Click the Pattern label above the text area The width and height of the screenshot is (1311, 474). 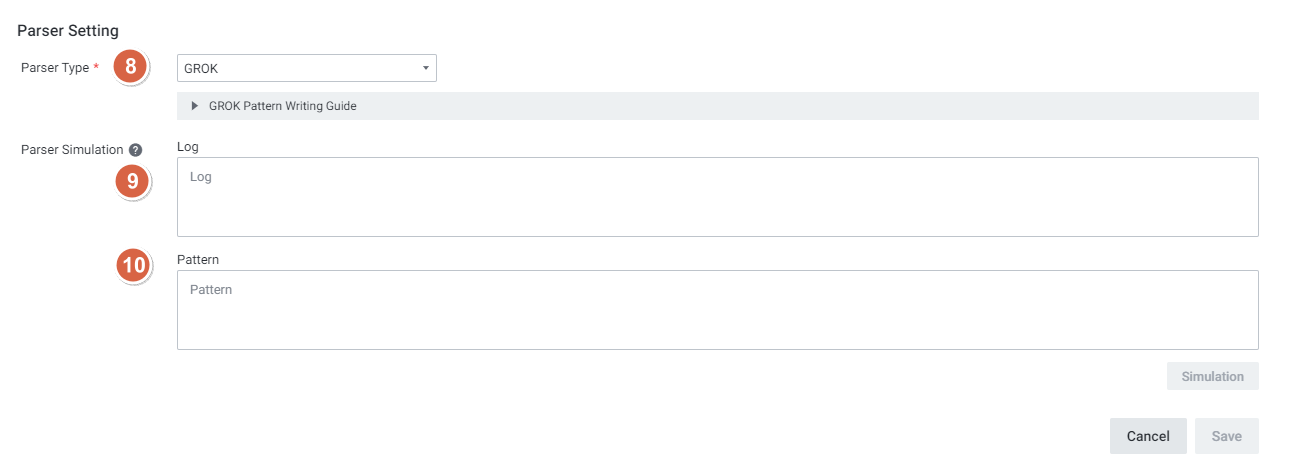point(198,259)
